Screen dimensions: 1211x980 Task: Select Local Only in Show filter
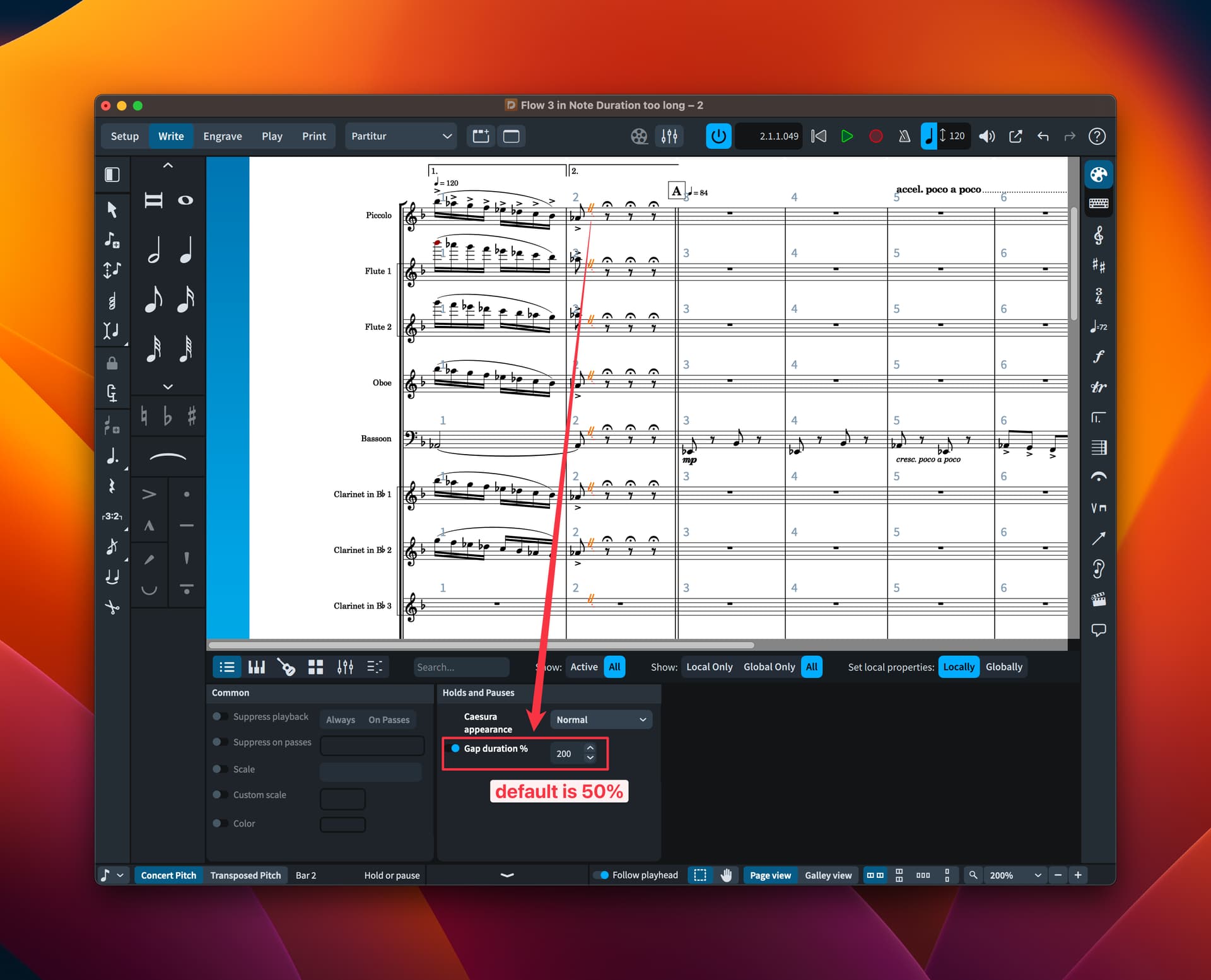pyautogui.click(x=710, y=667)
